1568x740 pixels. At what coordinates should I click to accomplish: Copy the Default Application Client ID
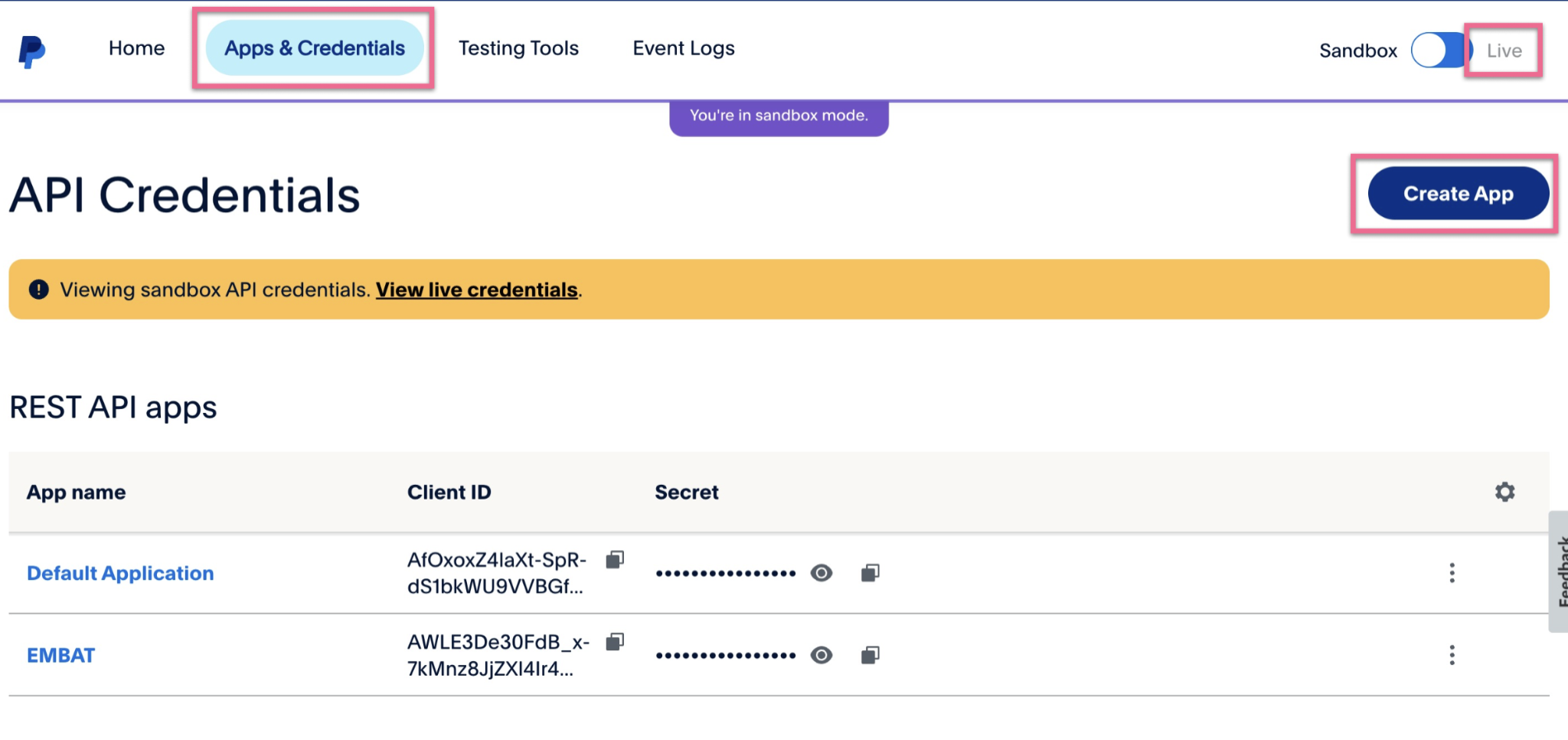point(615,560)
